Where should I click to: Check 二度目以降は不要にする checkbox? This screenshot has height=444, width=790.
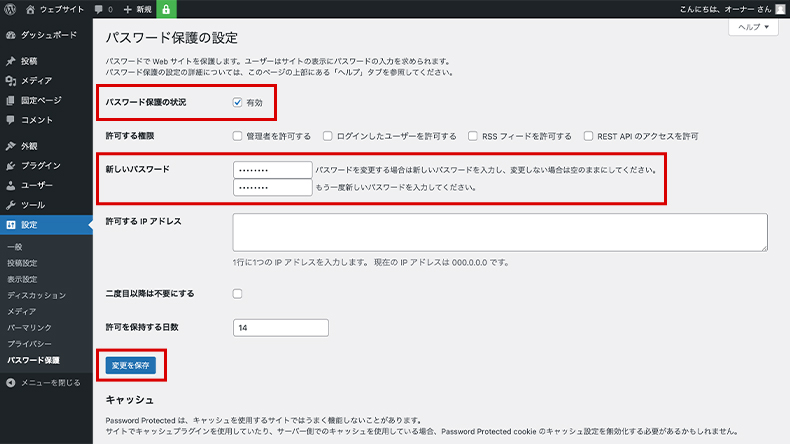click(x=237, y=294)
